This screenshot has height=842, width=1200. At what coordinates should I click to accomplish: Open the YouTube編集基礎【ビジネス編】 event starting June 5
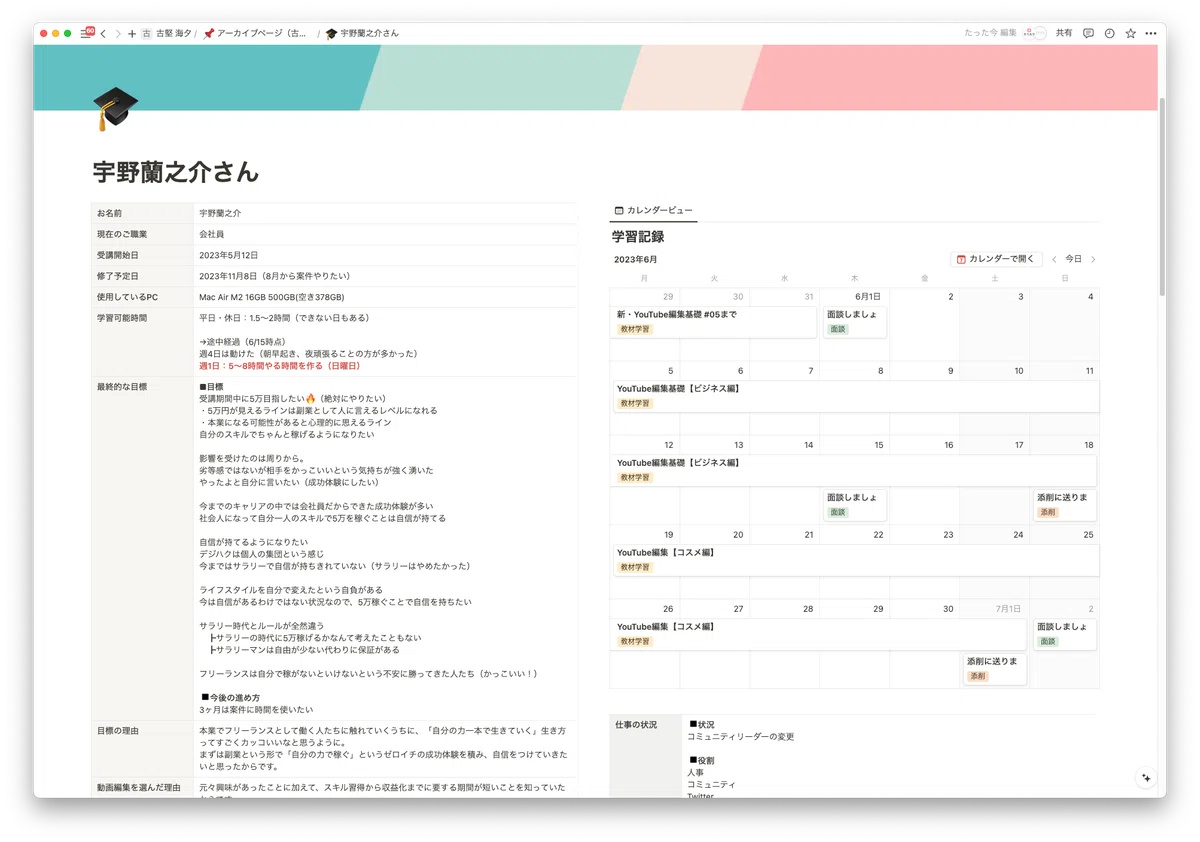(855, 396)
